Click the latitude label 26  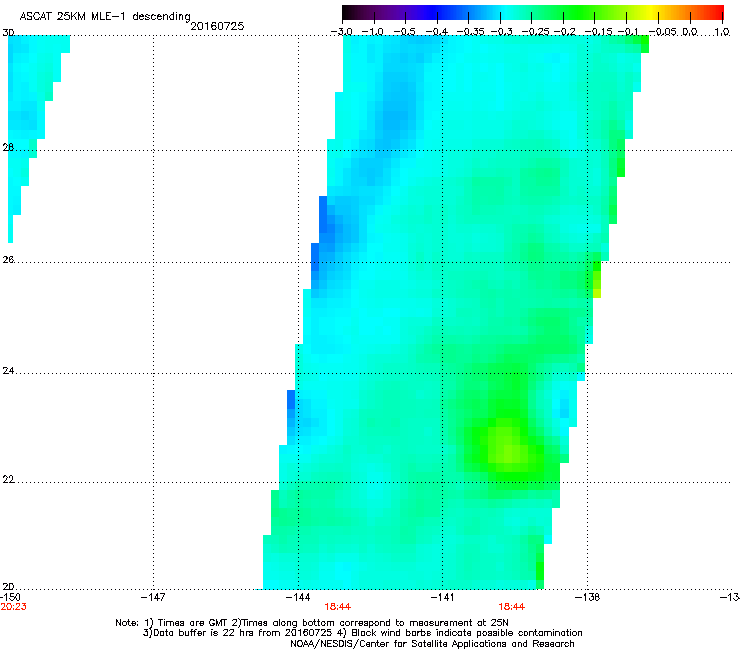pyautogui.click(x=8, y=259)
